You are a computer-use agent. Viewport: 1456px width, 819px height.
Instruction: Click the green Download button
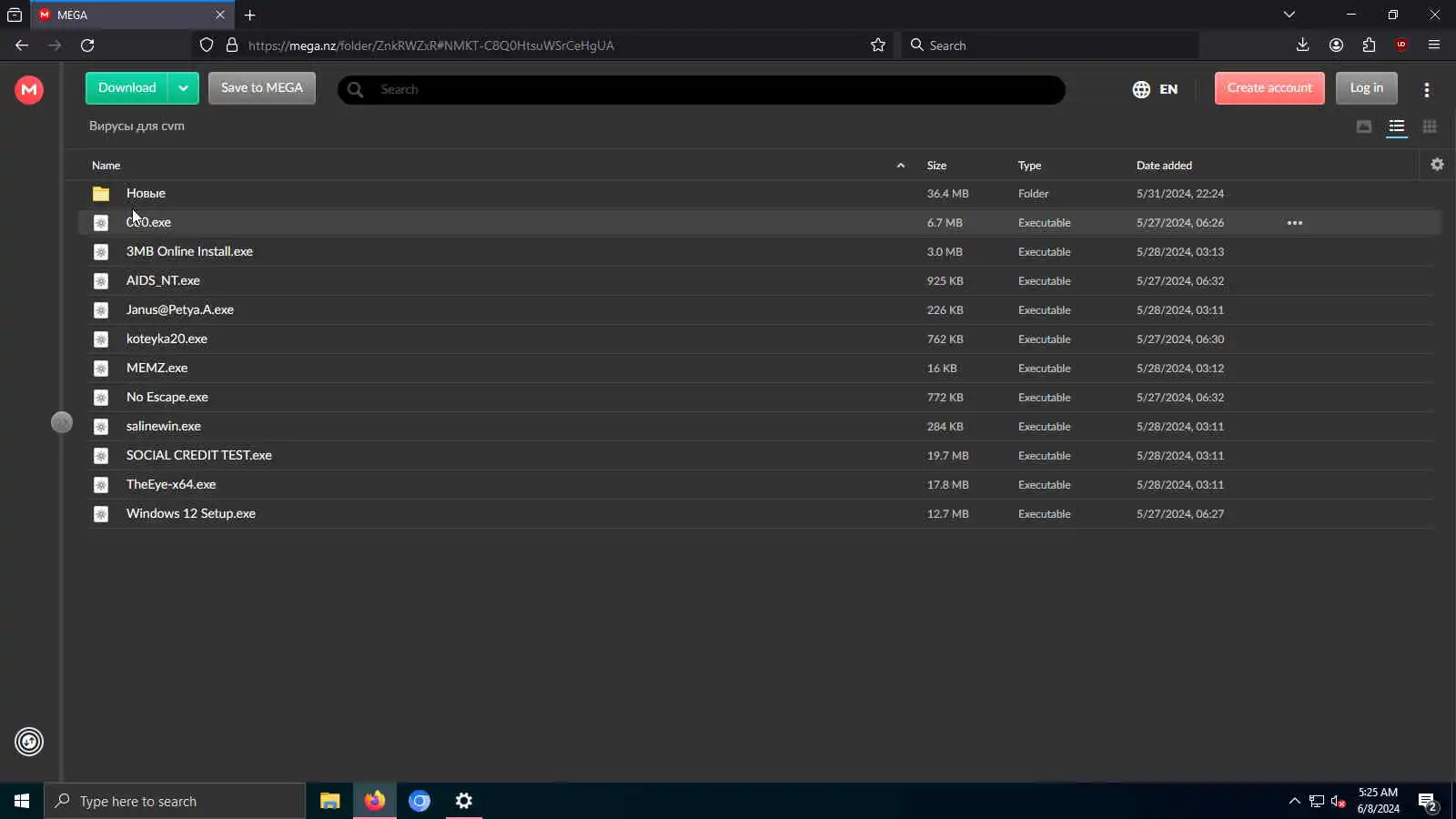tap(126, 88)
